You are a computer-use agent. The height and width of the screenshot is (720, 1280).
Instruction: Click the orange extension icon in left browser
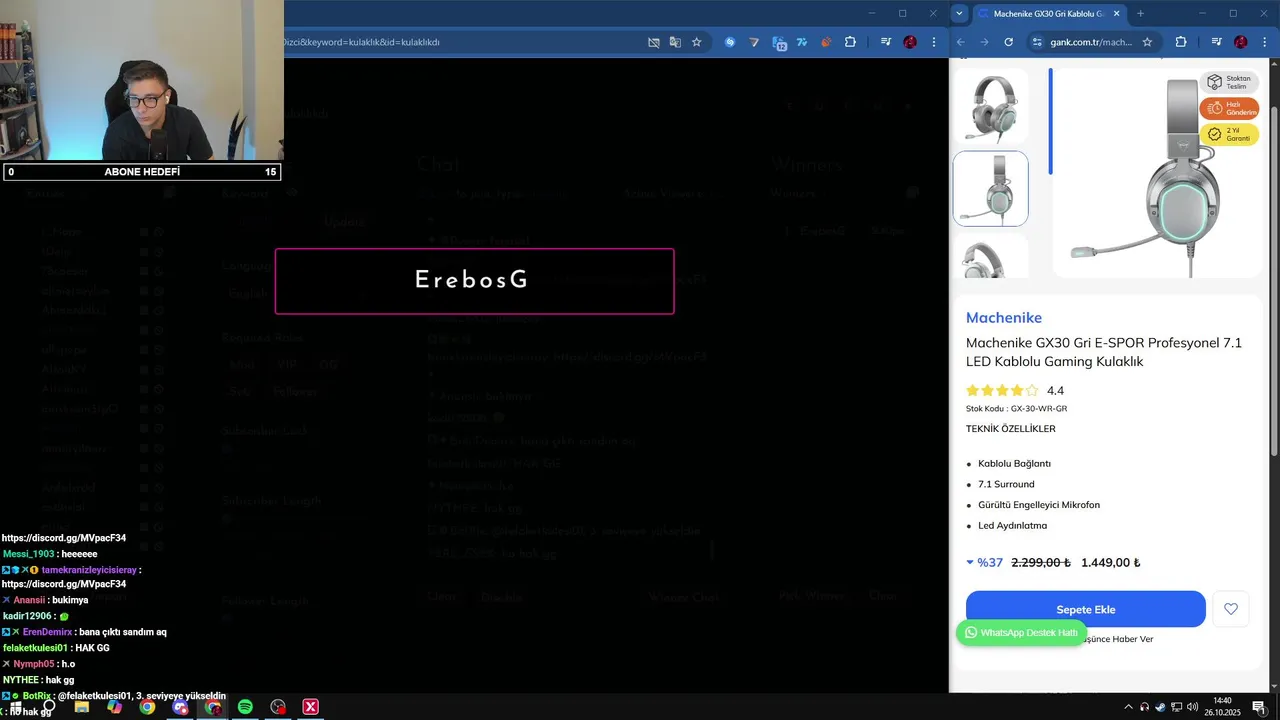826,42
